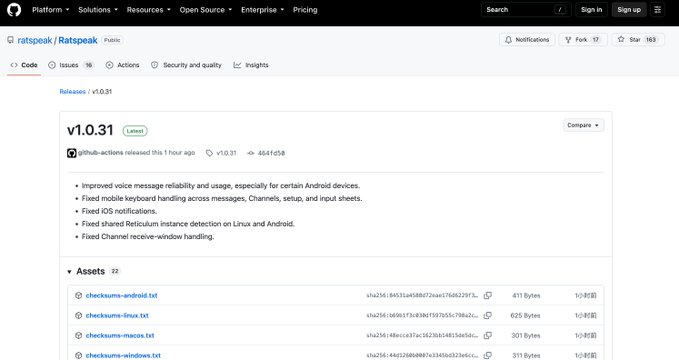679x360 pixels.
Task: Click the Latest release badge
Action: coord(135,131)
